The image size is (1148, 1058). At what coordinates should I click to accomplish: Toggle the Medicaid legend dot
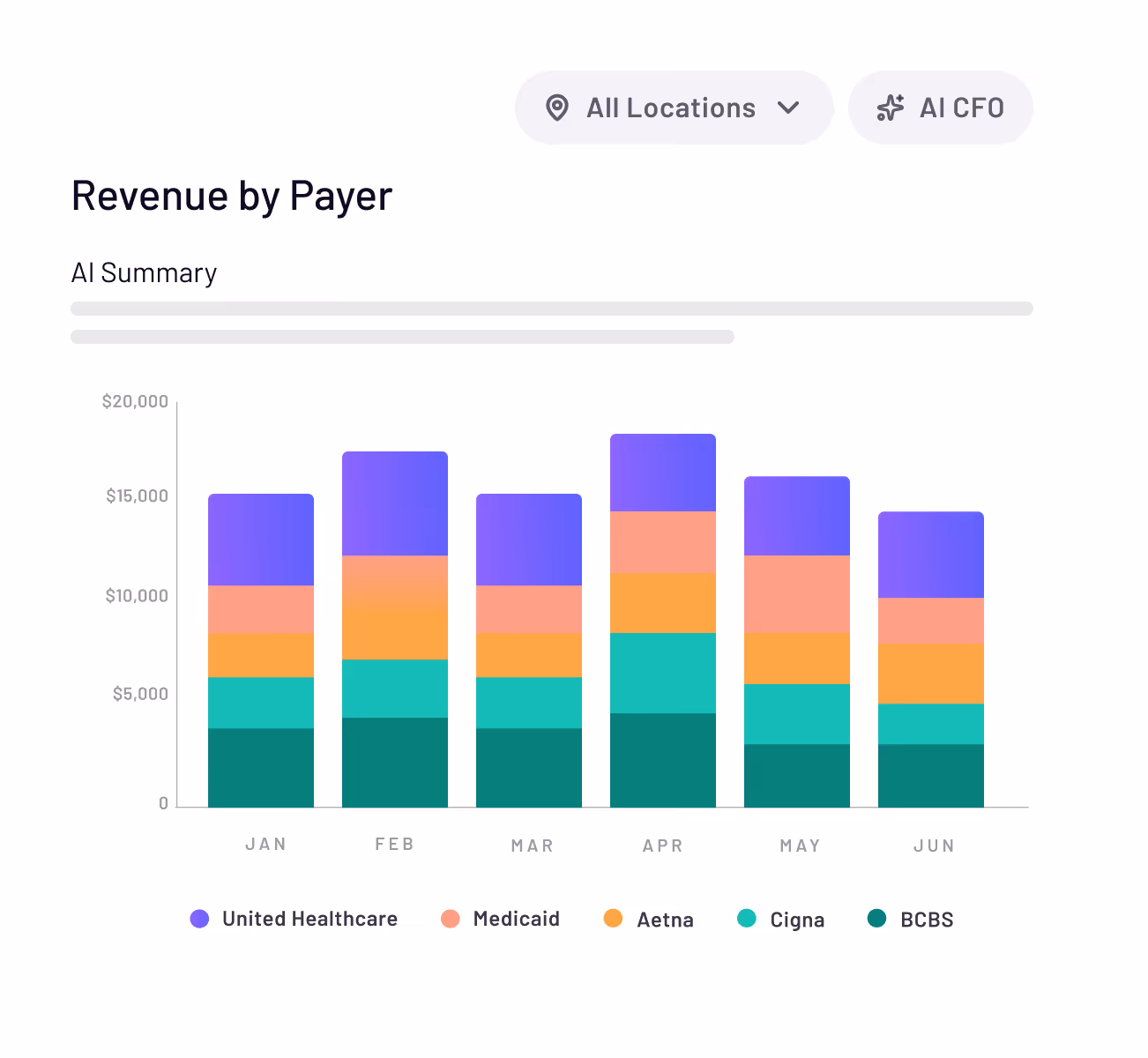click(x=451, y=919)
